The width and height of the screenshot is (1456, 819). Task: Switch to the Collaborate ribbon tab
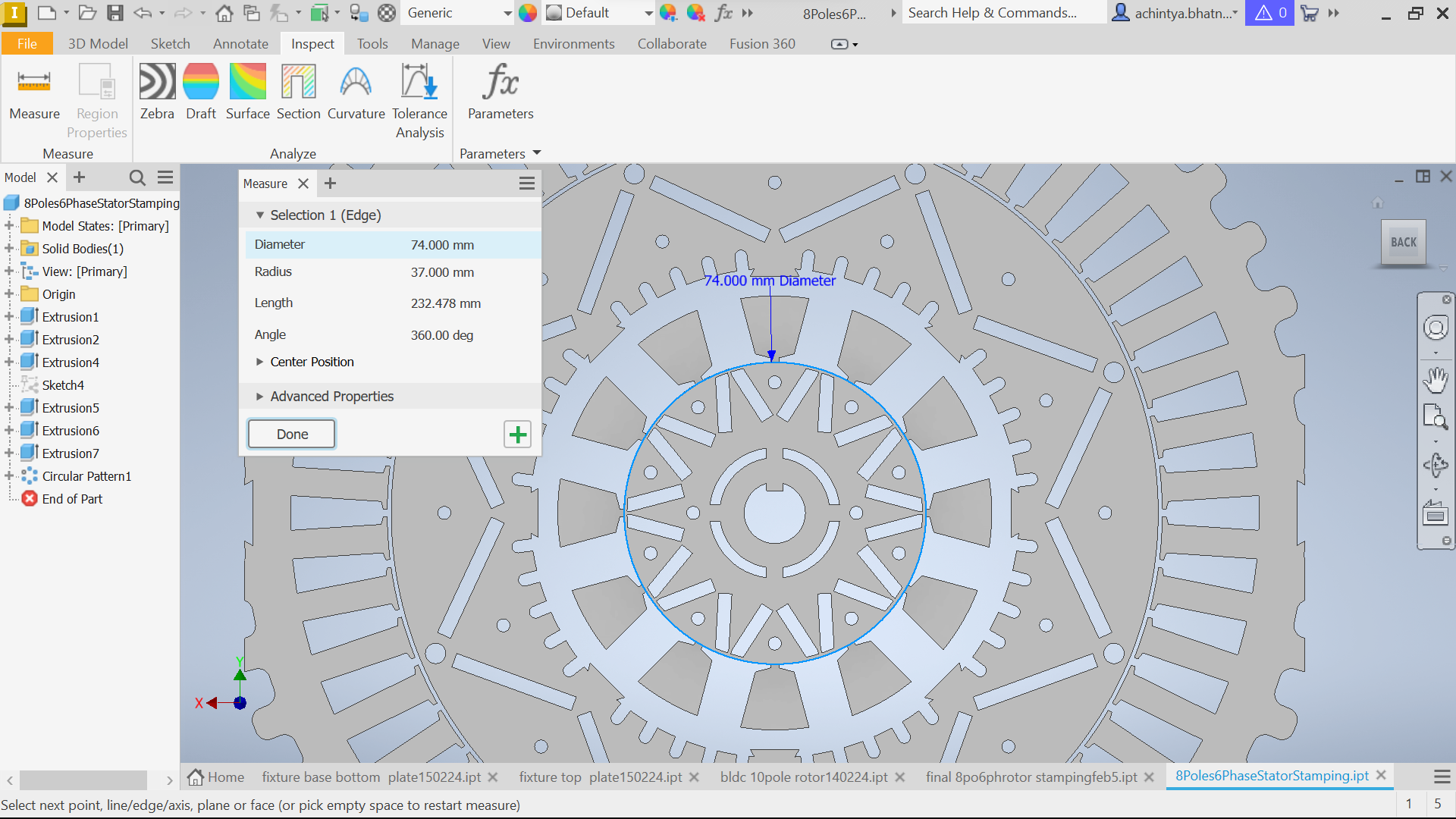[672, 44]
